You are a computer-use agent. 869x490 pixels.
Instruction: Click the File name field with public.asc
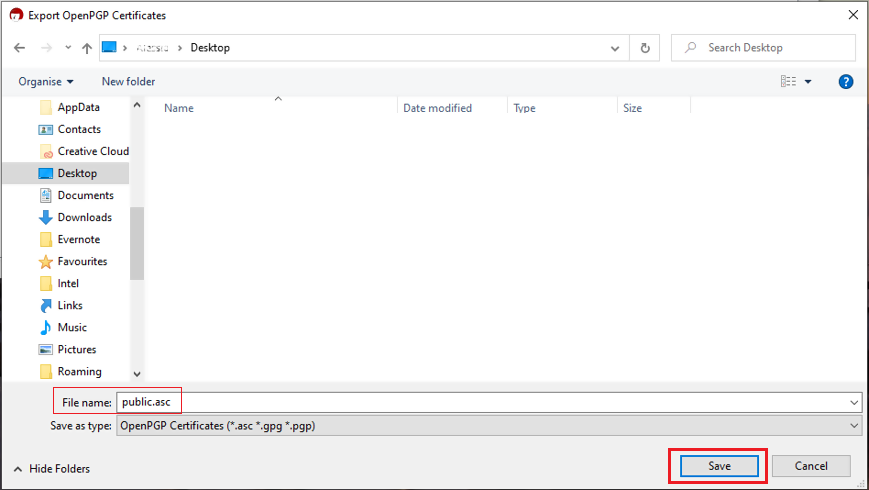pyautogui.click(x=489, y=402)
